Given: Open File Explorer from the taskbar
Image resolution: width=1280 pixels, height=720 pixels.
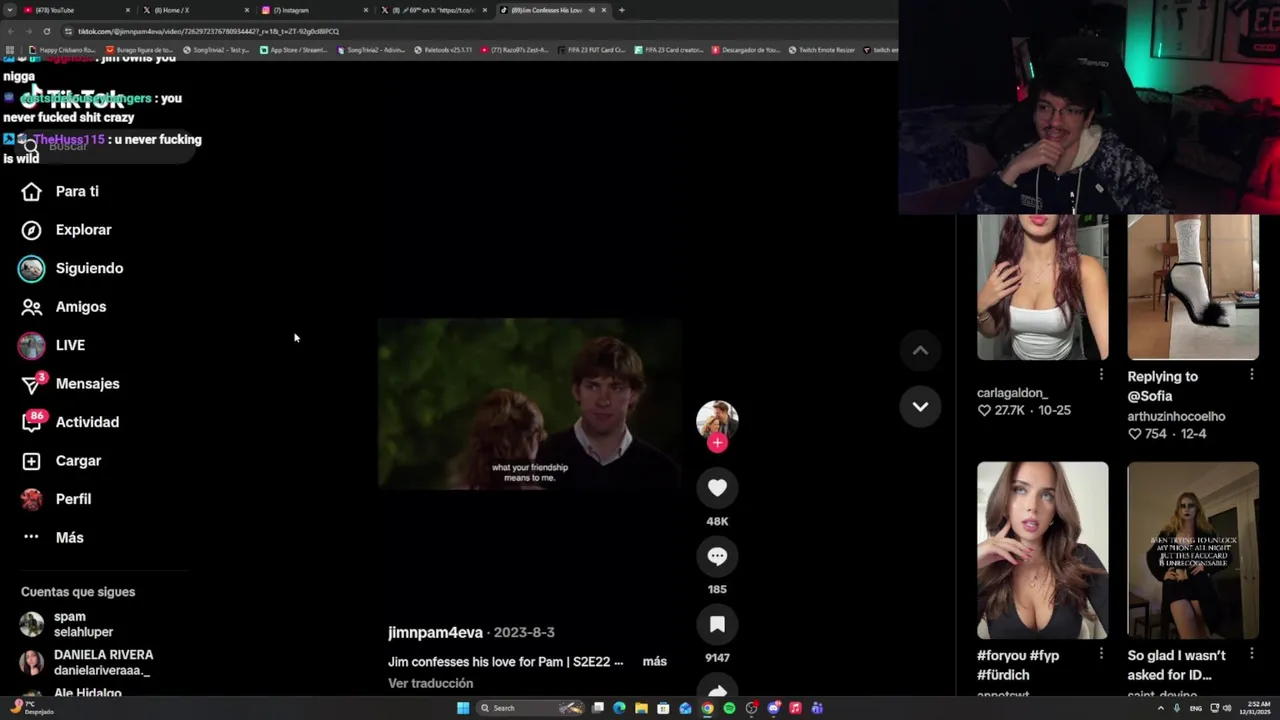Looking at the screenshot, I should [641, 708].
